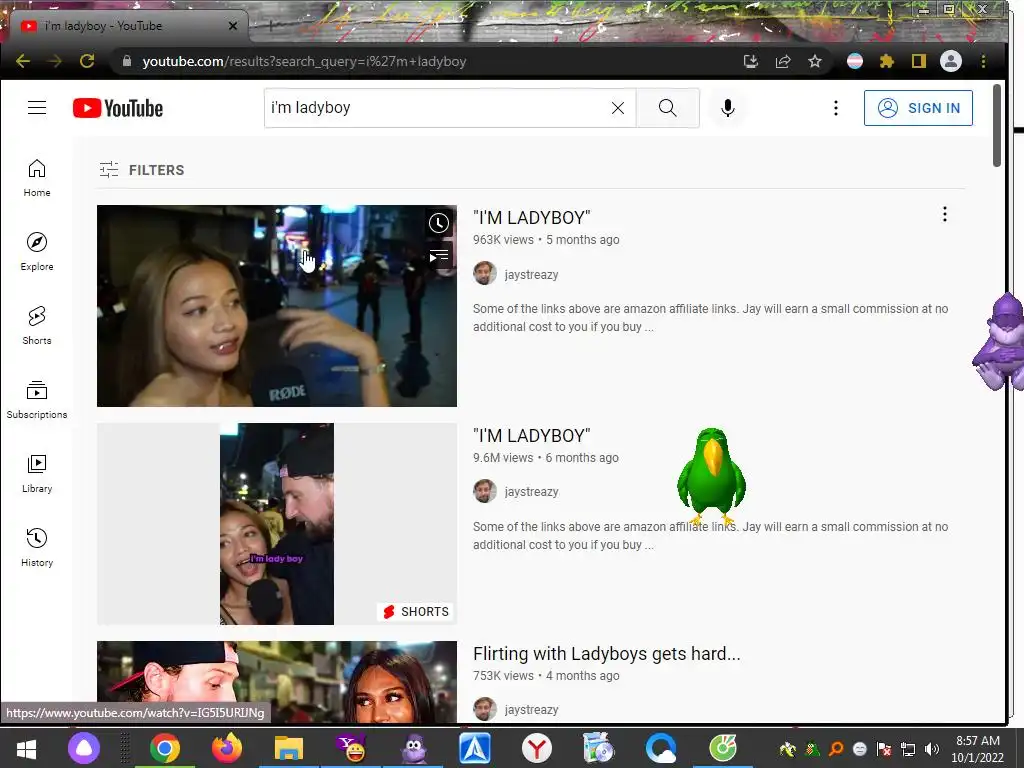Open jaystreazy channel under 963K views video
Image resolution: width=1024 pixels, height=768 pixels.
pos(531,274)
